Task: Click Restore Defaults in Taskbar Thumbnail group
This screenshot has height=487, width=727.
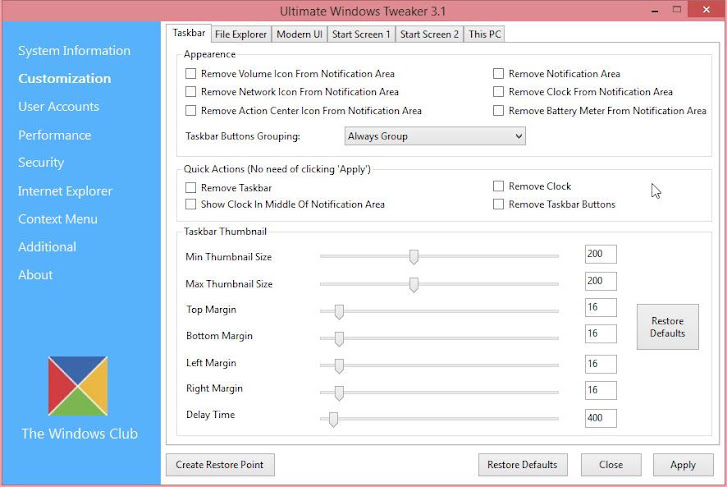Action: [668, 327]
